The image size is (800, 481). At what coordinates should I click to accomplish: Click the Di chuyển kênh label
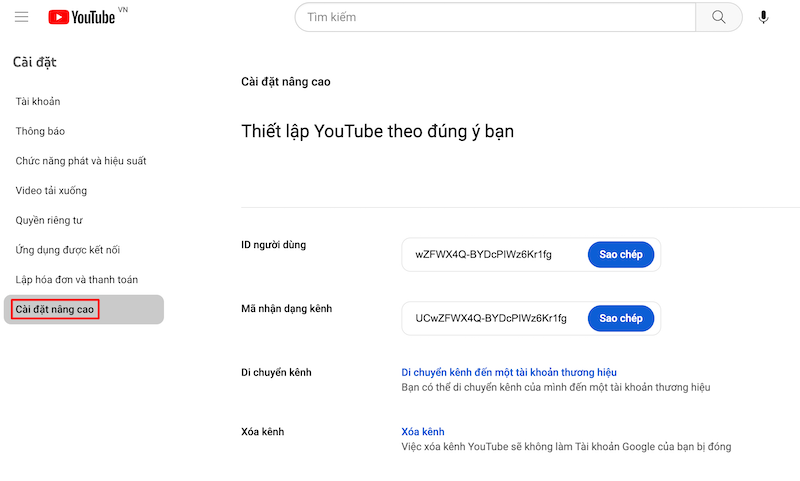[x=276, y=372]
